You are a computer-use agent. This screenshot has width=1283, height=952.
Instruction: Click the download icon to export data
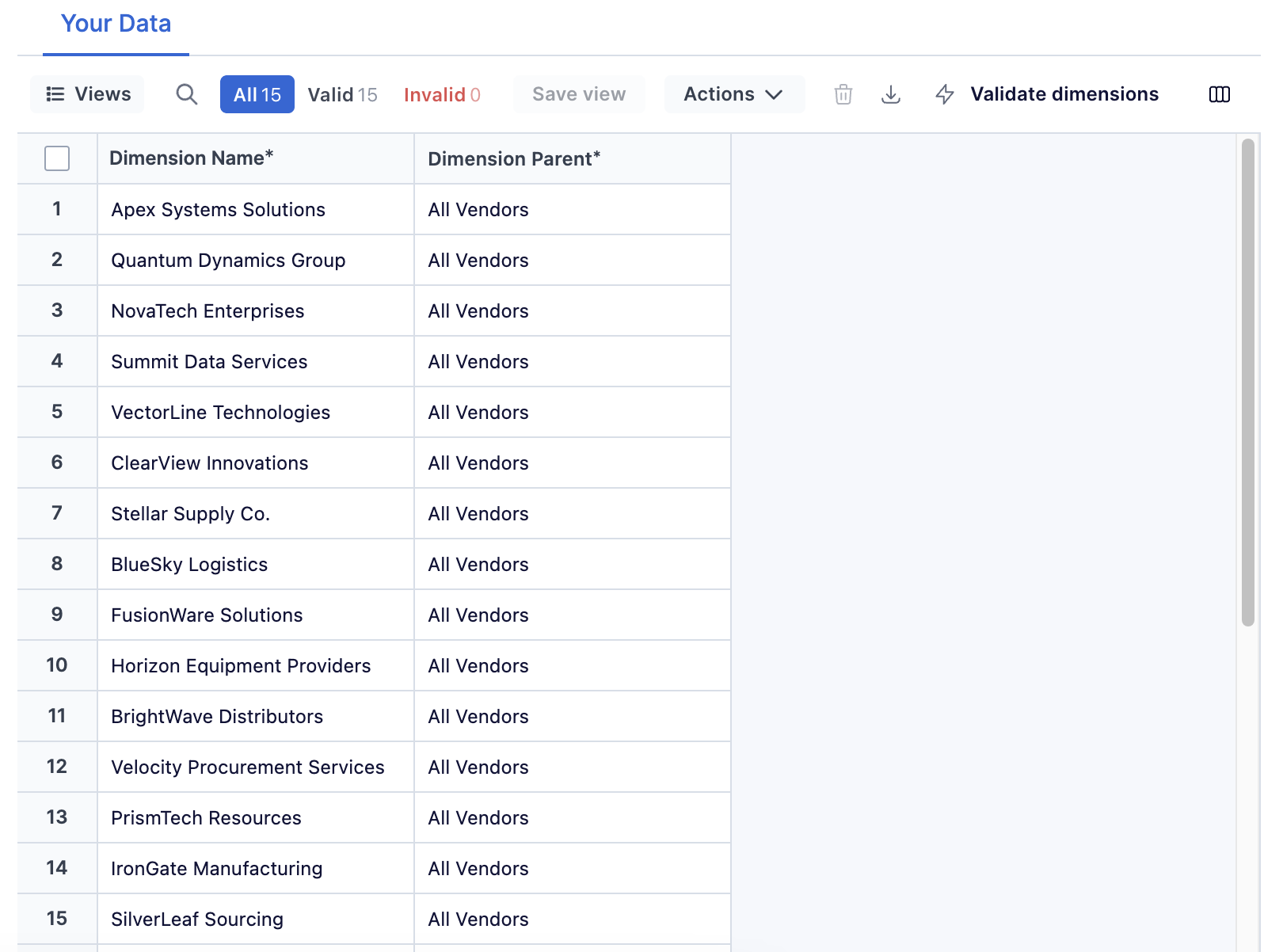tap(891, 94)
